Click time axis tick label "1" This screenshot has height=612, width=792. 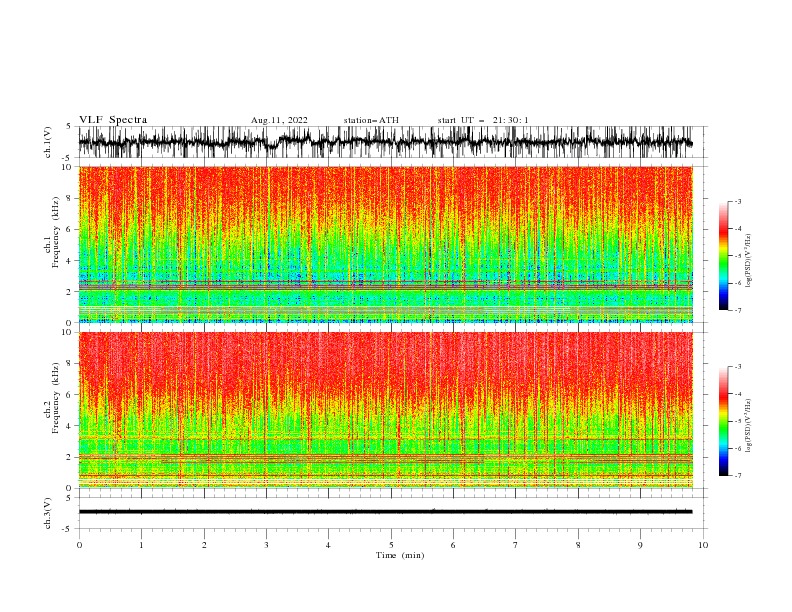tap(141, 545)
